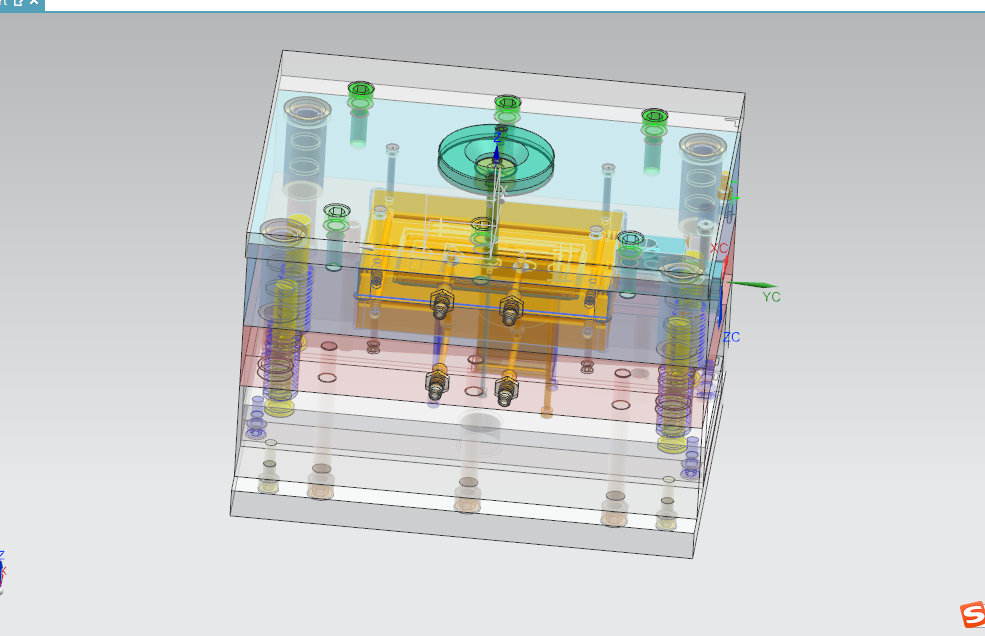This screenshot has width=985, height=636.
Task: Select the XC axis label of the WCS
Action: click(x=719, y=248)
